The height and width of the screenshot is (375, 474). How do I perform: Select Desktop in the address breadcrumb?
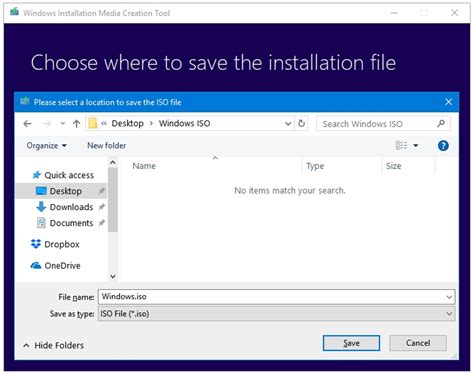127,124
